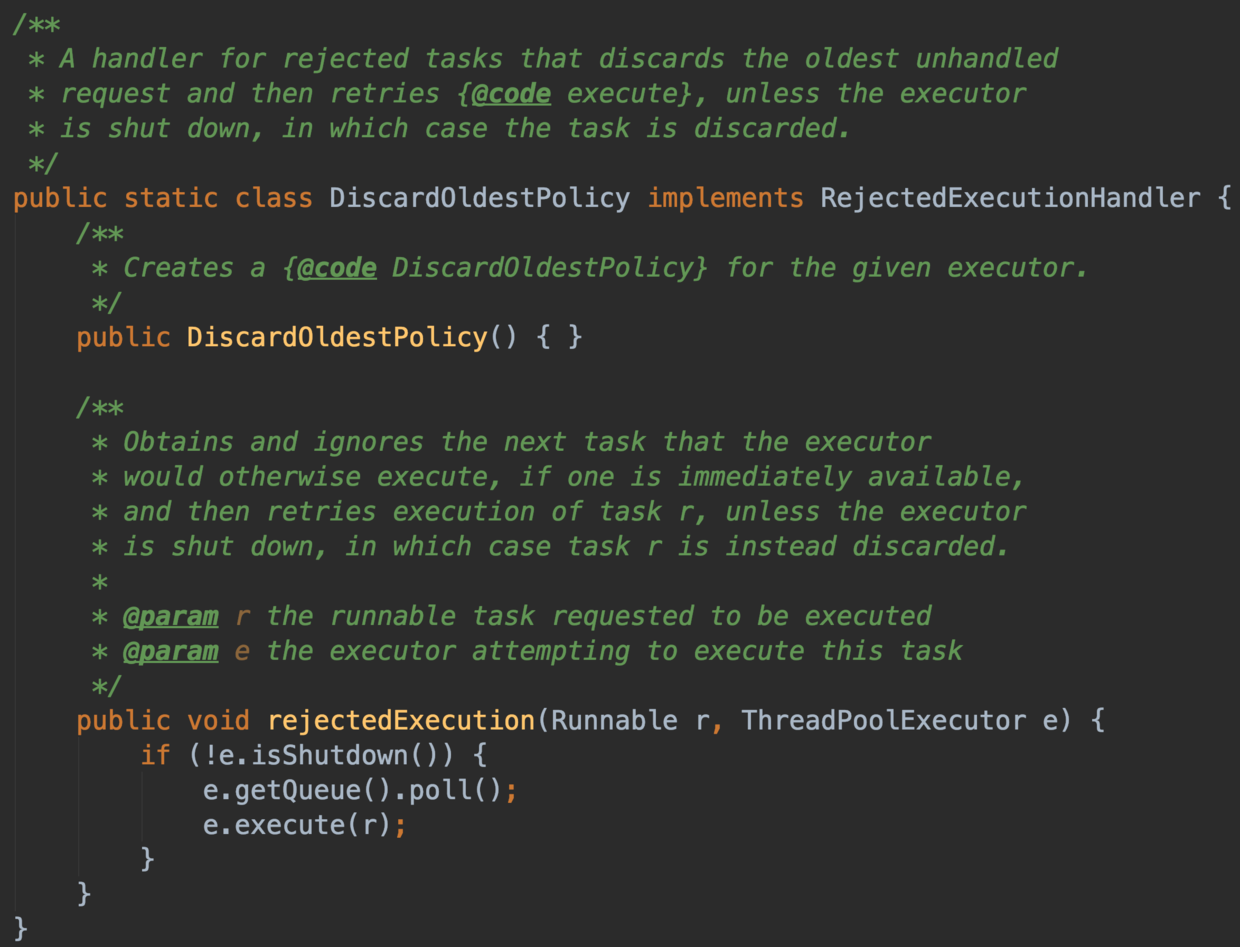Screen dimensions: 1240x947
Task: Click the getQueue() method call
Action: [x=298, y=790]
